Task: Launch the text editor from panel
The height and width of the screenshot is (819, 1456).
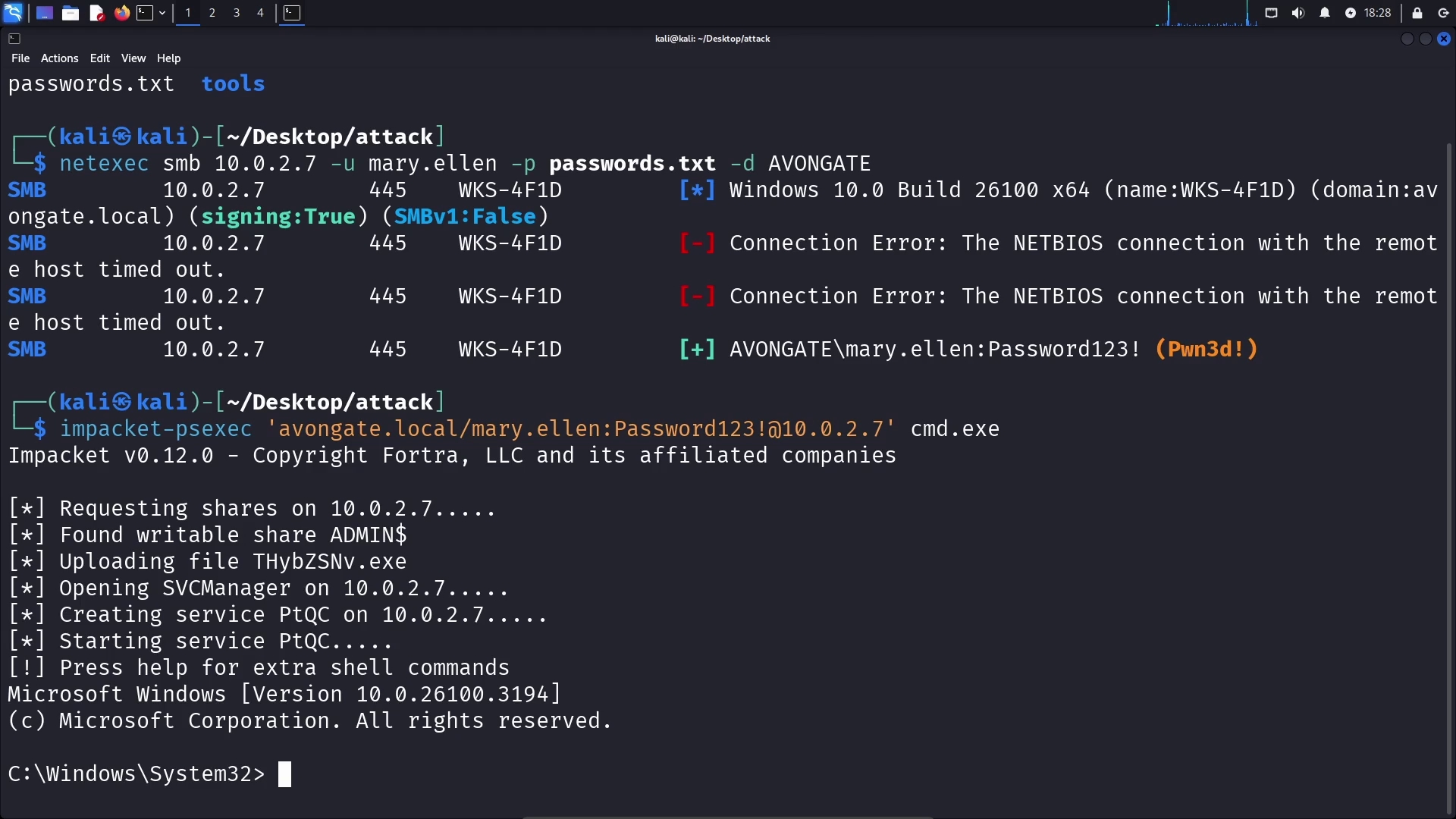Action: tap(96, 13)
